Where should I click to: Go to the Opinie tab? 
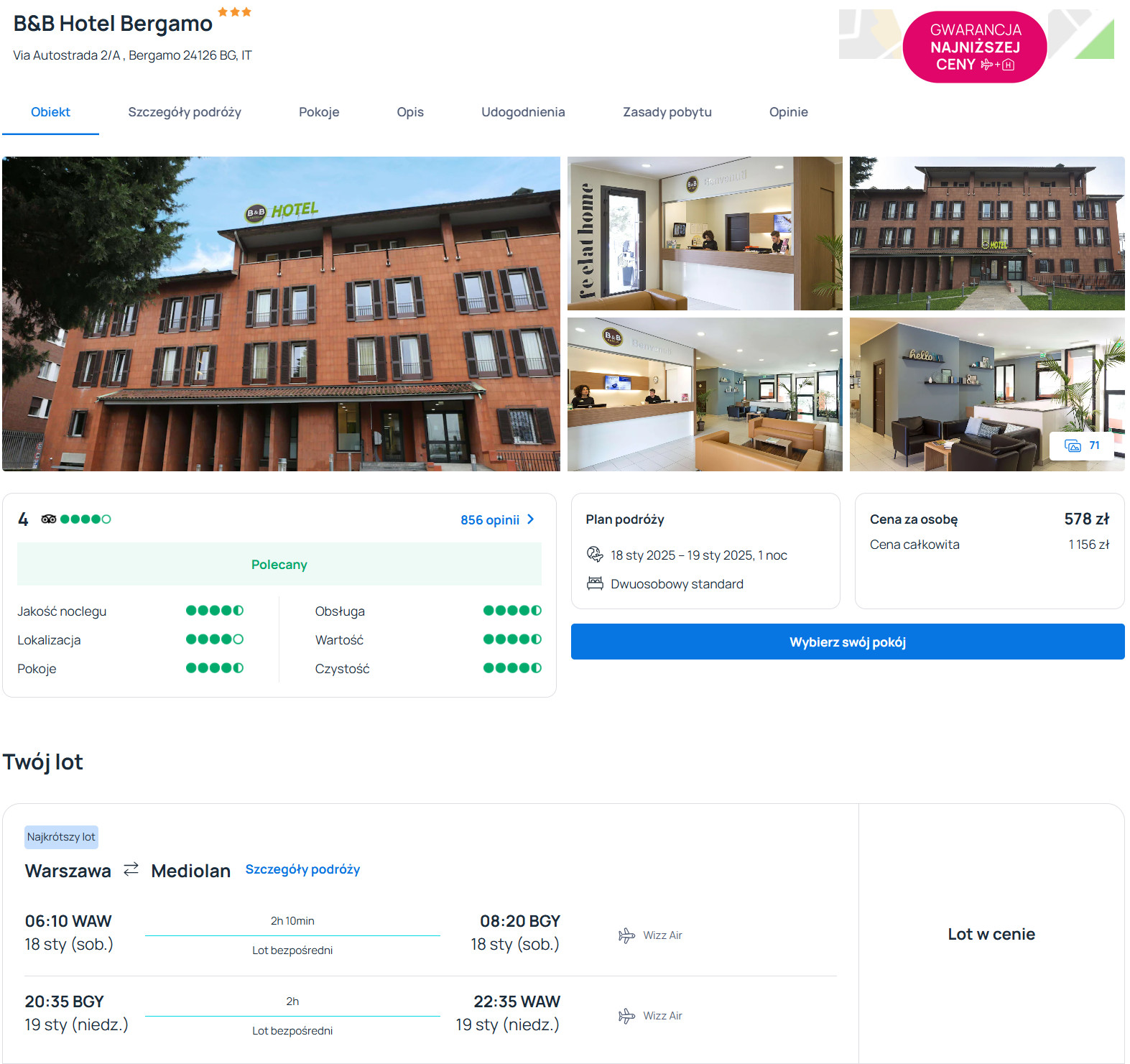tap(788, 112)
